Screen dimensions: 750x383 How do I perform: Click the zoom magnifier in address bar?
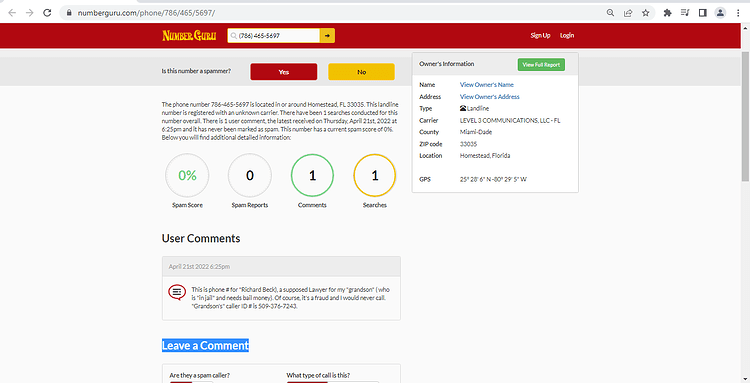click(x=610, y=13)
